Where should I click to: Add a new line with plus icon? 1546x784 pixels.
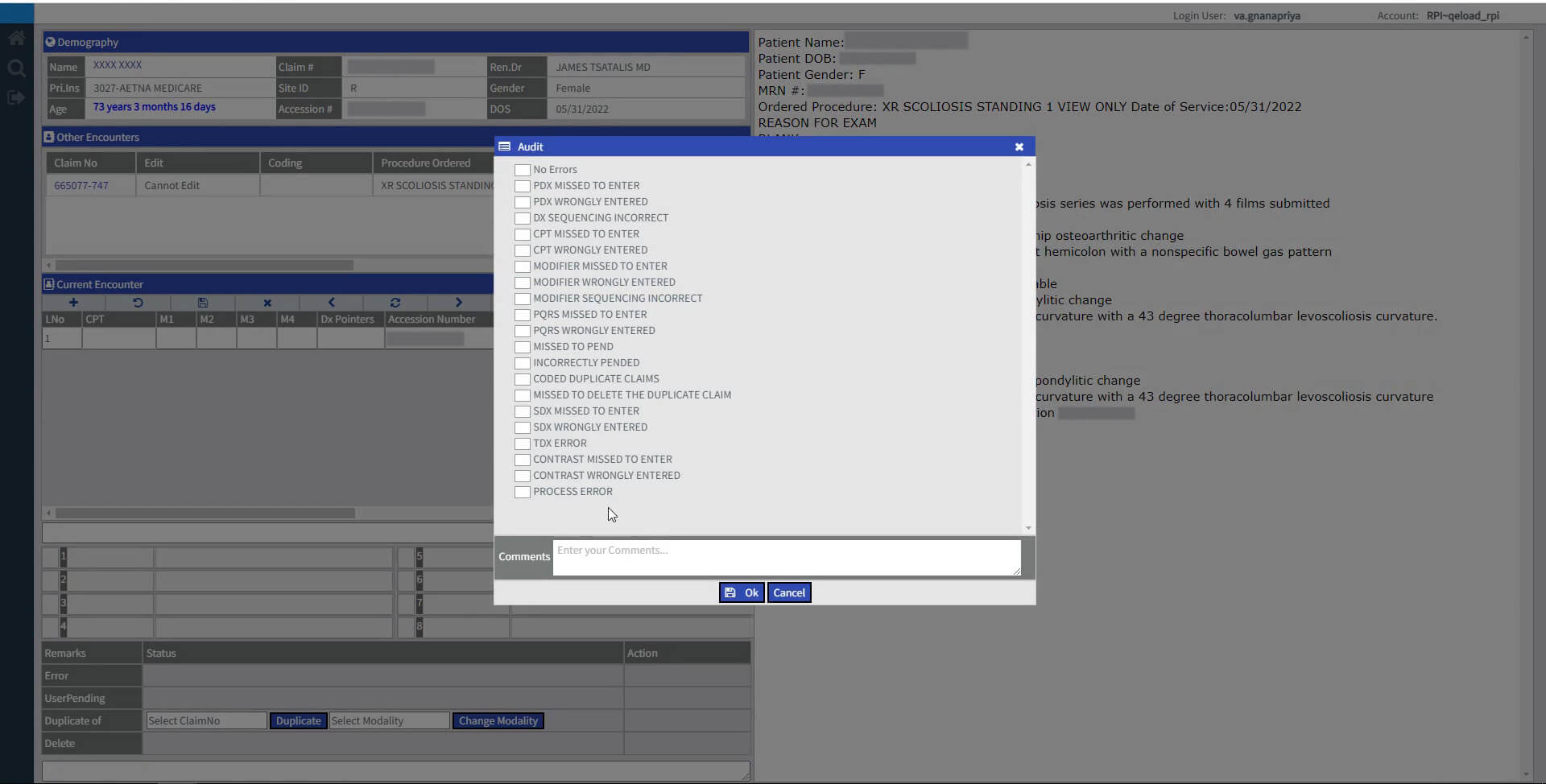(x=73, y=303)
